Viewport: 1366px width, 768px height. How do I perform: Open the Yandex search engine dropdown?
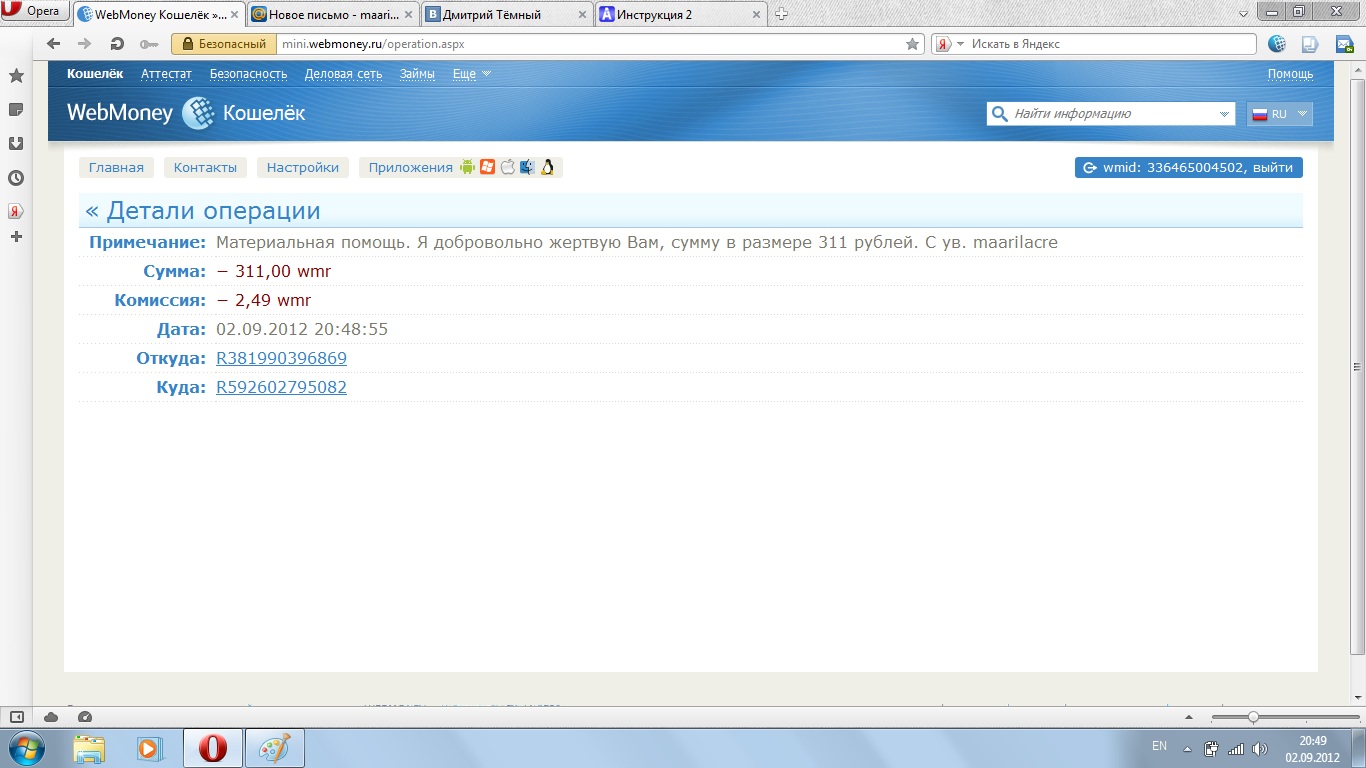(949, 44)
